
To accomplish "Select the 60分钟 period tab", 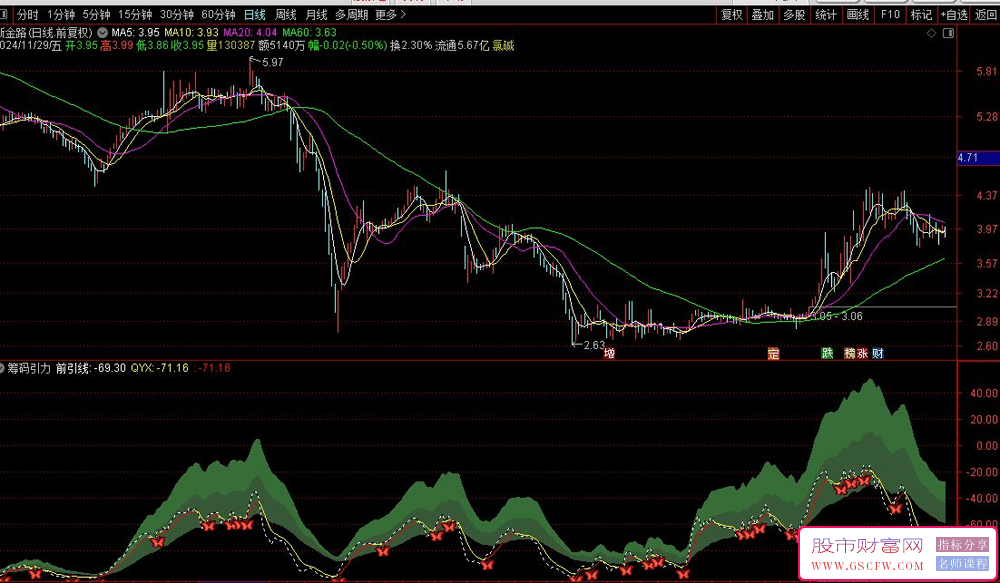I will pos(218,15).
